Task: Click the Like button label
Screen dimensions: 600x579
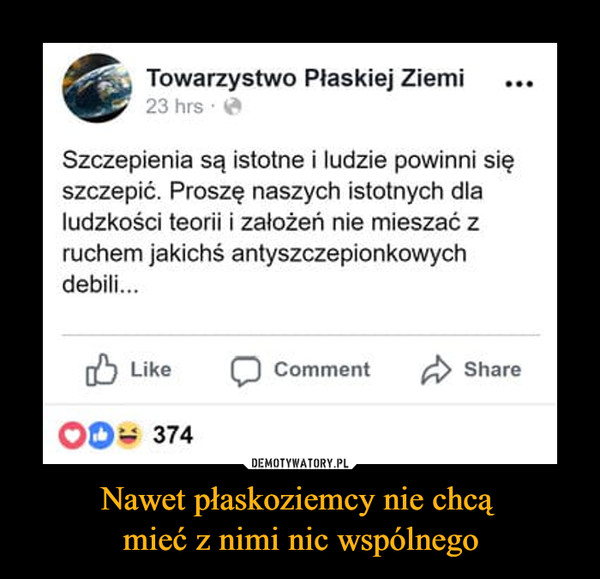Action: pos(151,370)
